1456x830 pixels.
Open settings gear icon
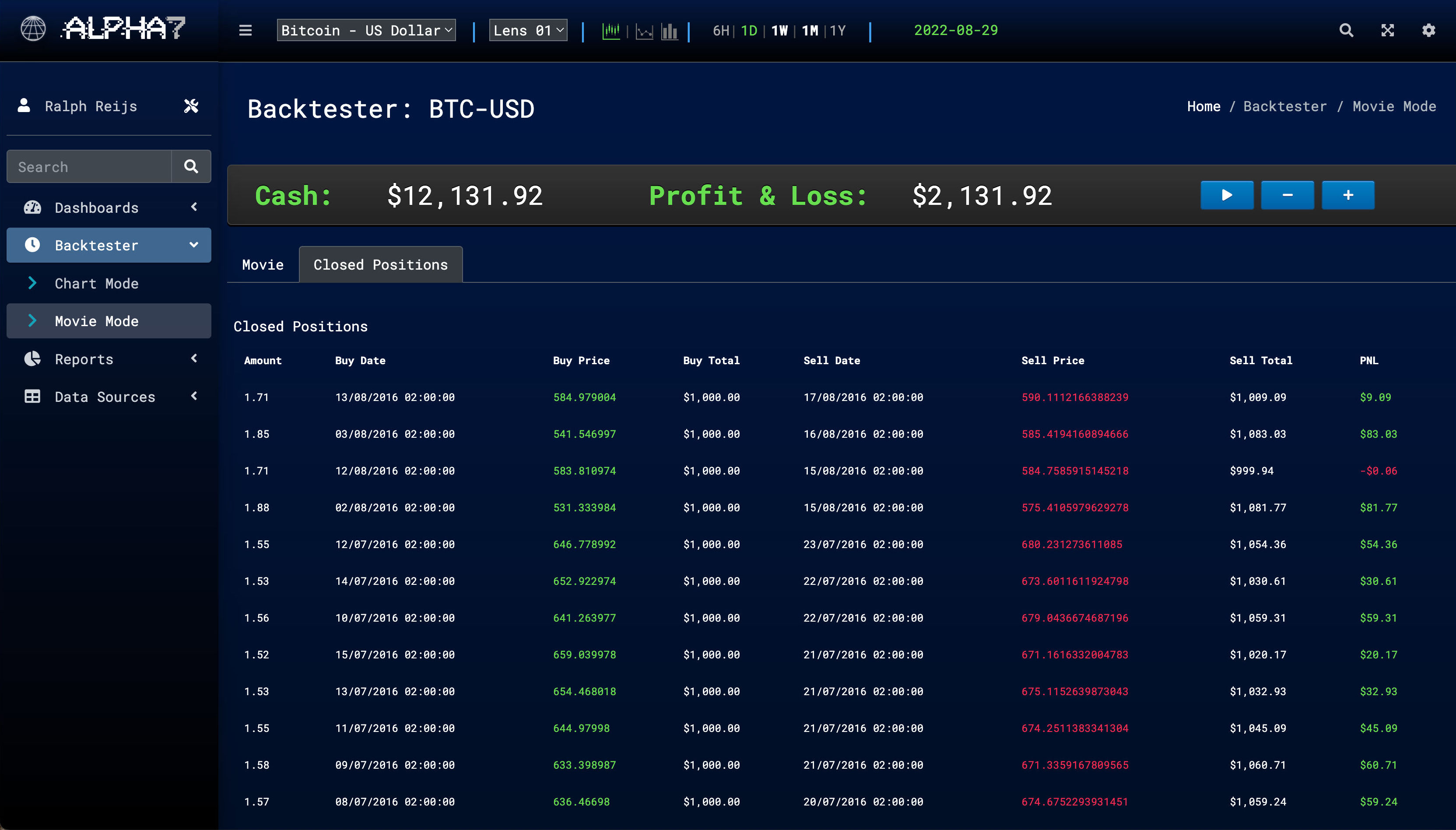pos(1428,30)
